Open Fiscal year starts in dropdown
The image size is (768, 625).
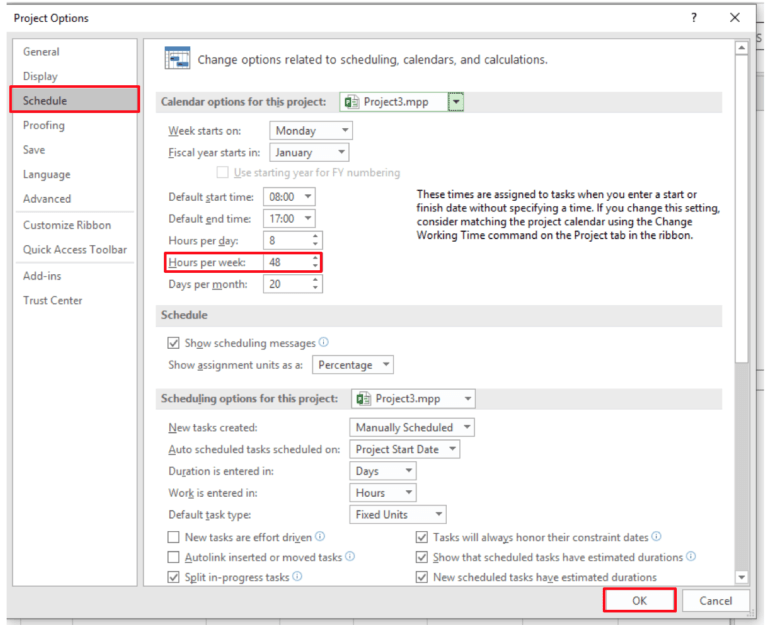coord(309,152)
